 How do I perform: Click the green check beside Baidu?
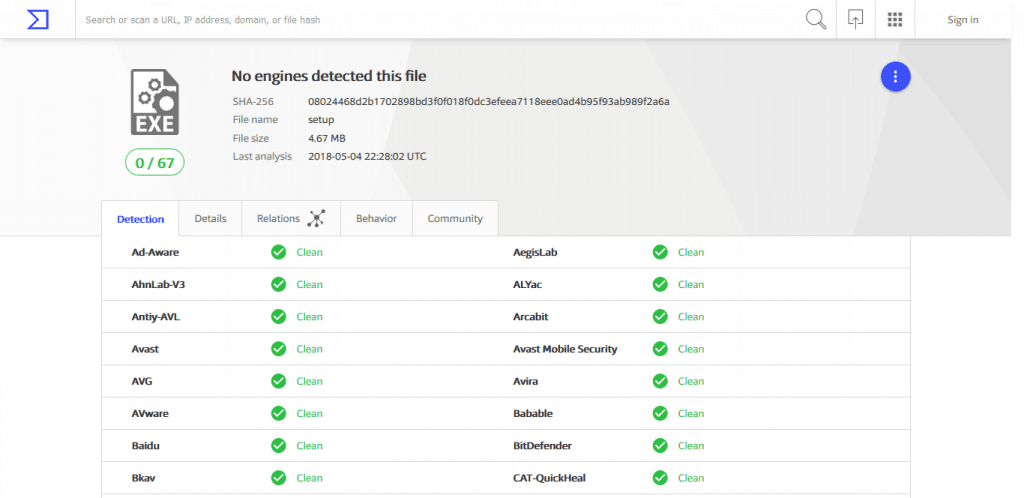click(x=279, y=446)
